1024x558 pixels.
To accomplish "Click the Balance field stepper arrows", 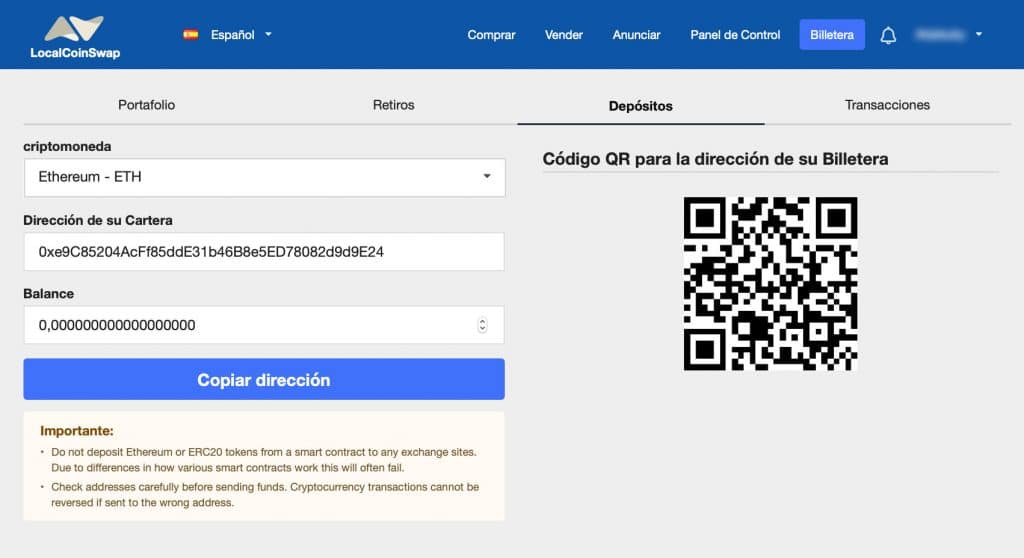I will pos(482,325).
